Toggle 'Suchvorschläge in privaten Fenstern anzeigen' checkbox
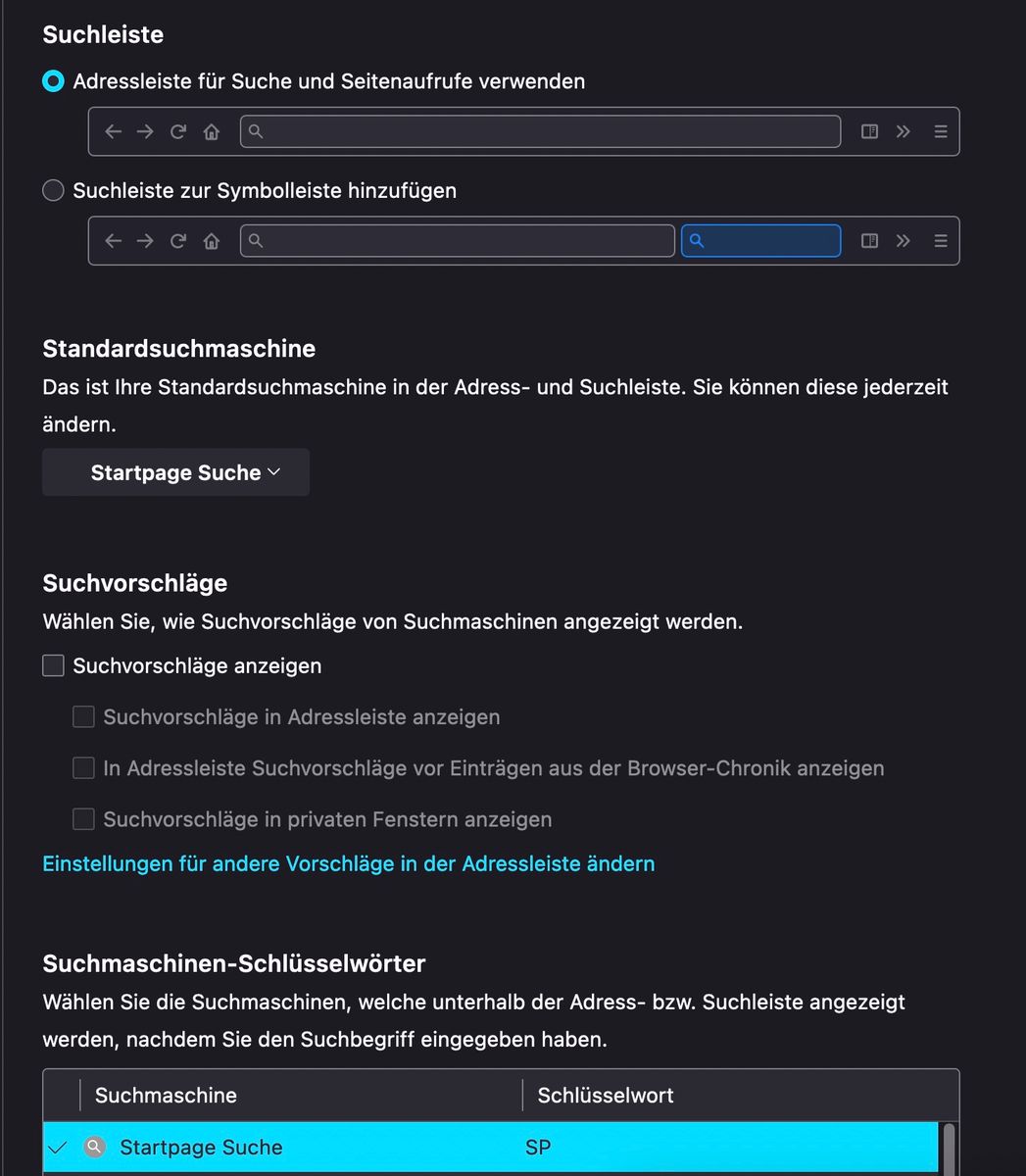Viewport: 1026px width, 1176px height. pos(84,819)
